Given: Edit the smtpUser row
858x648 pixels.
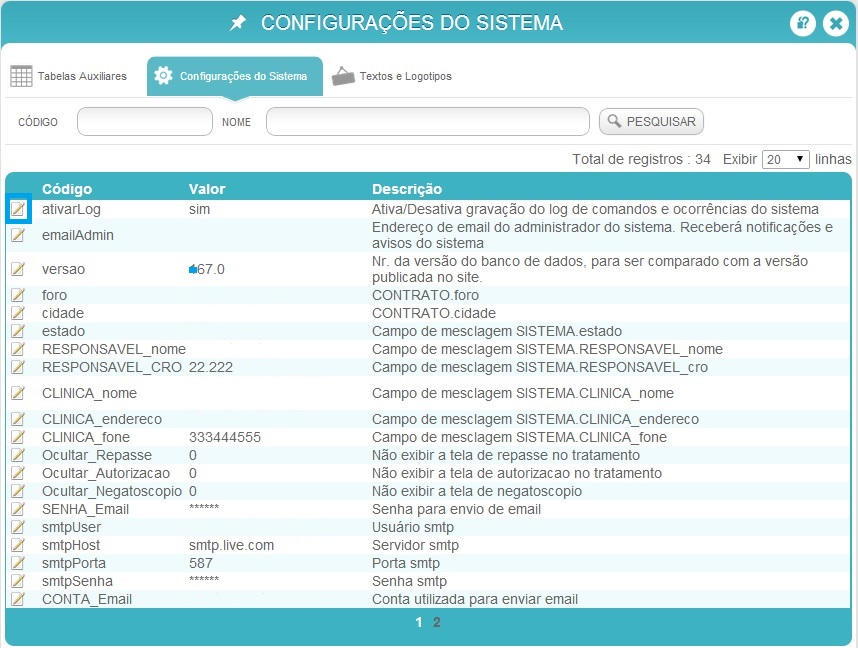Looking at the screenshot, I should click(18, 527).
